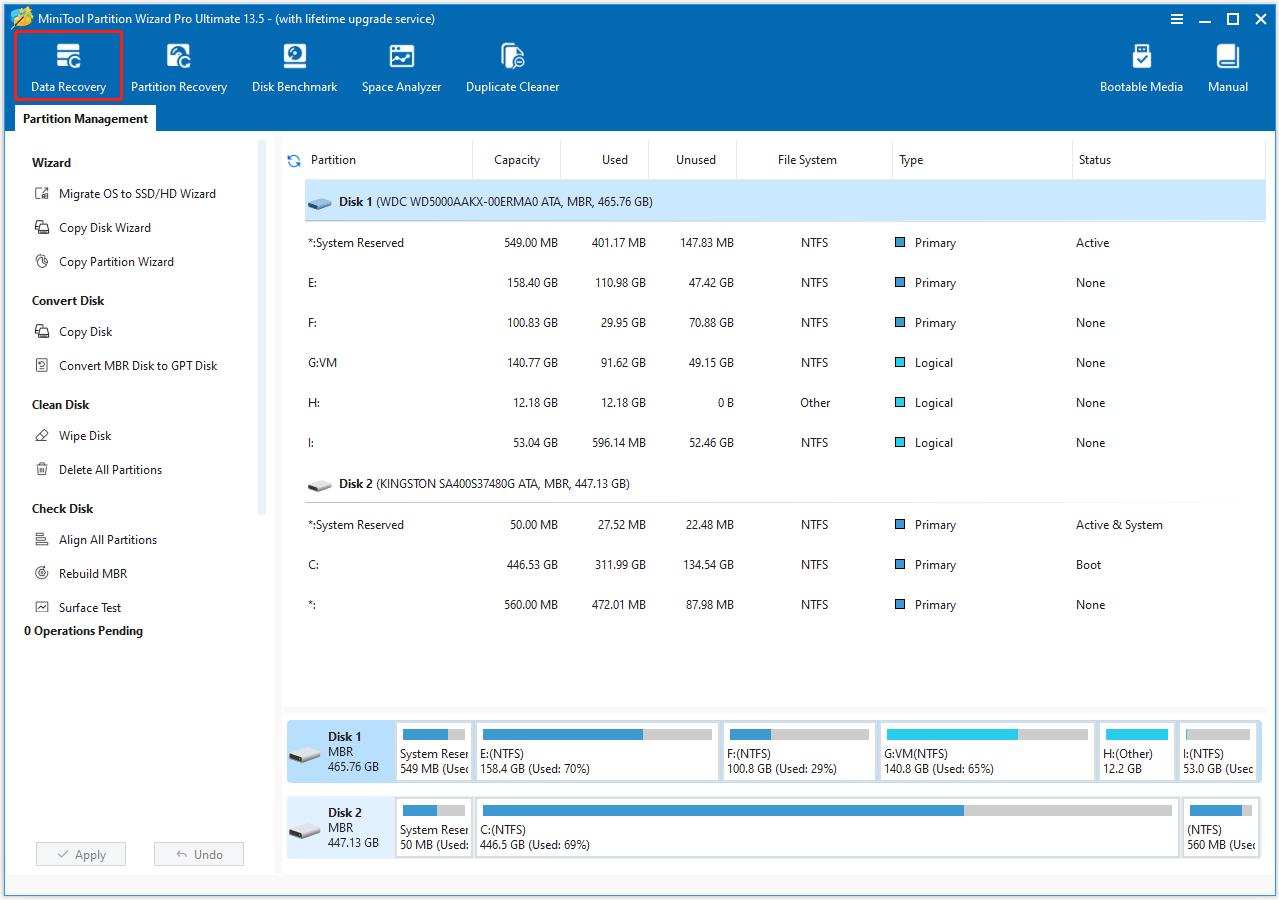Run the Disk Benchmark tool
This screenshot has height=900, width=1279.
pyautogui.click(x=294, y=65)
